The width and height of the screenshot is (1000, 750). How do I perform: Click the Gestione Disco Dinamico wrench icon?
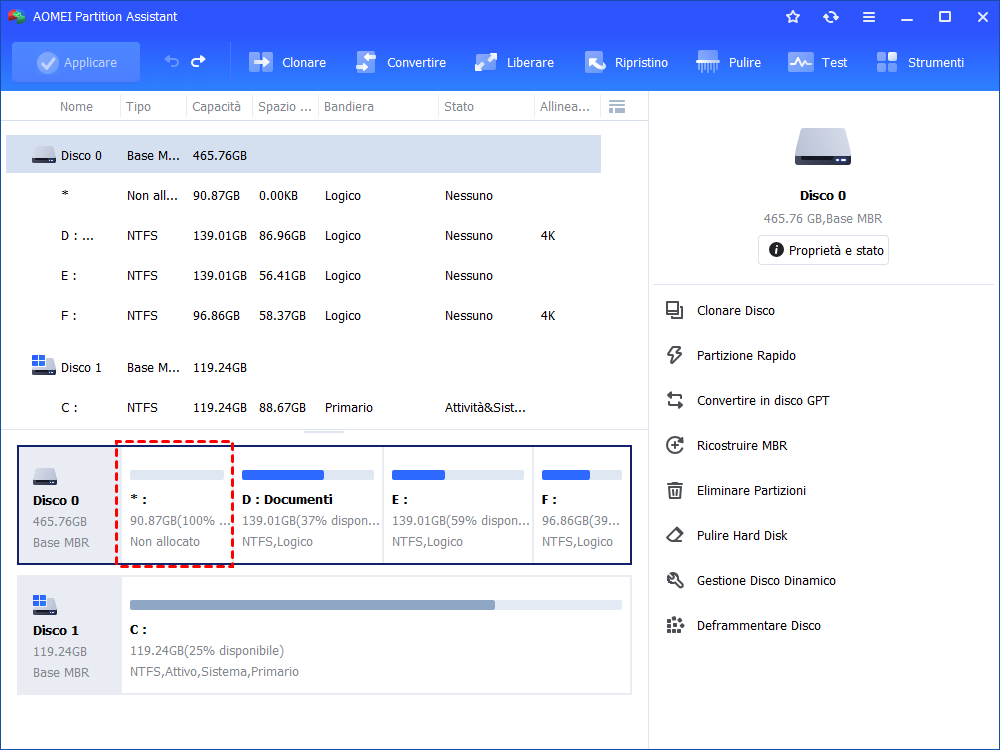675,580
